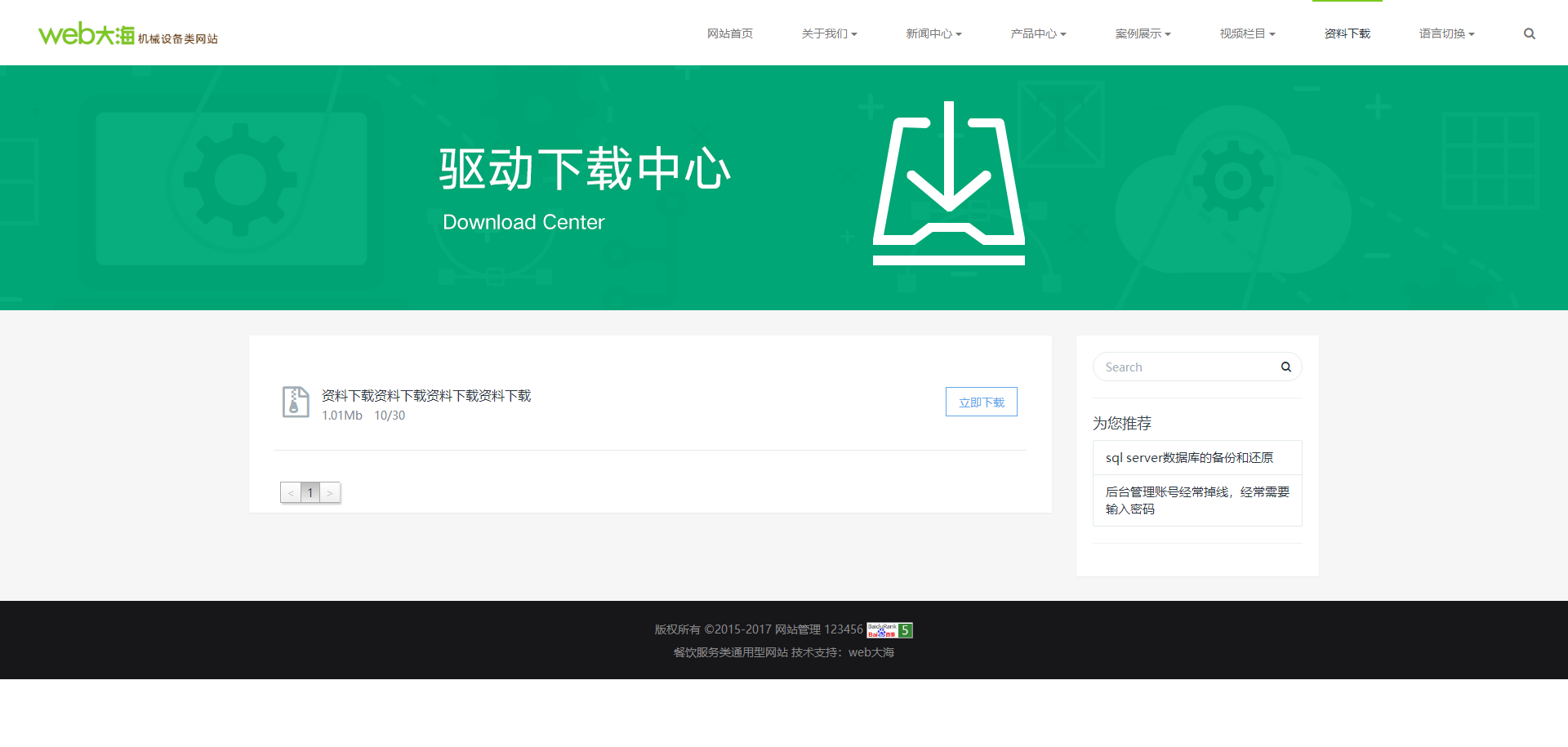
Task: Open 后台管理账号经常掉线 recommended article
Action: click(x=1197, y=500)
